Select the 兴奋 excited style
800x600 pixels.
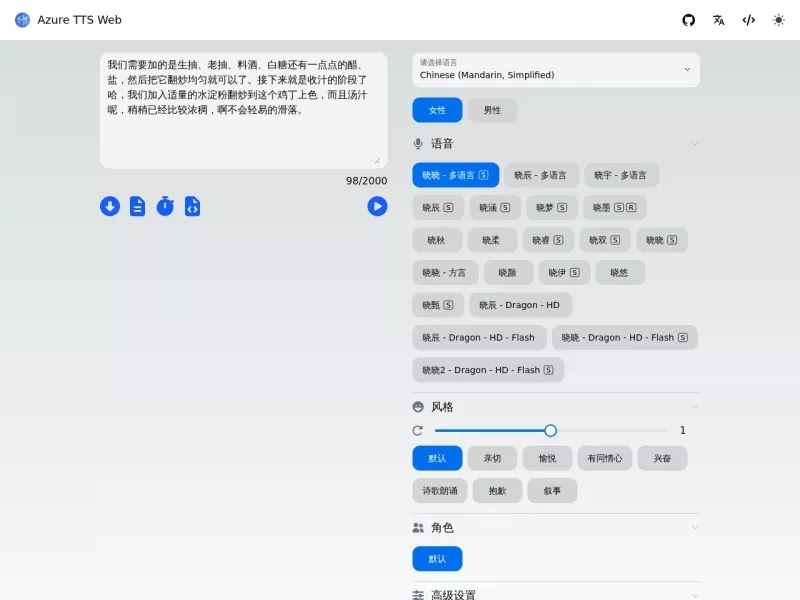662,458
